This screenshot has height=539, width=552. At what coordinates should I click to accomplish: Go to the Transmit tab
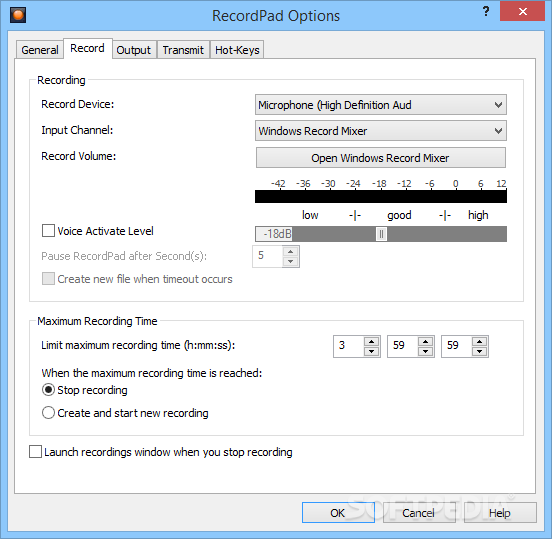[x=183, y=50]
